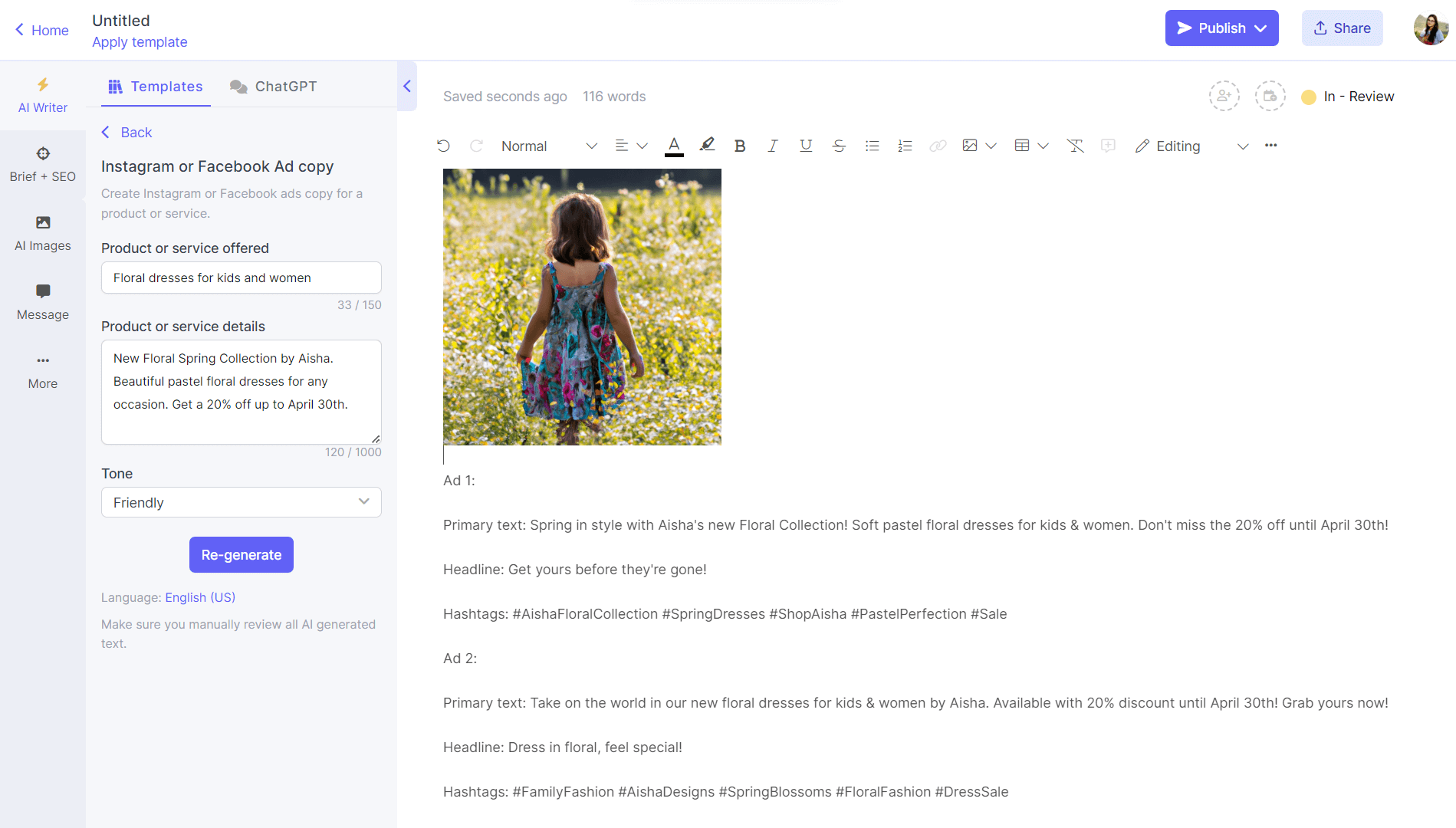Click the set due date icon
The height and width of the screenshot is (828, 1456).
tap(1270, 97)
